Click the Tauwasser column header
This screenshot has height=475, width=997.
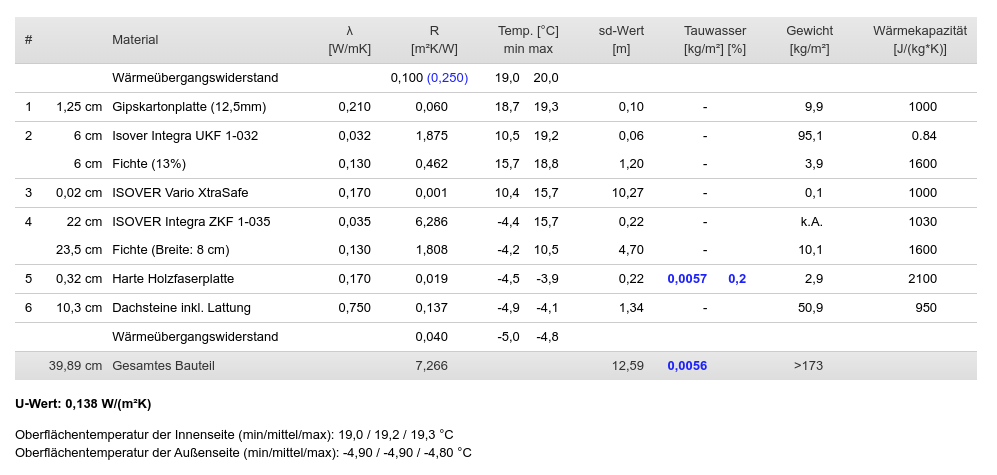pyautogui.click(x=715, y=39)
